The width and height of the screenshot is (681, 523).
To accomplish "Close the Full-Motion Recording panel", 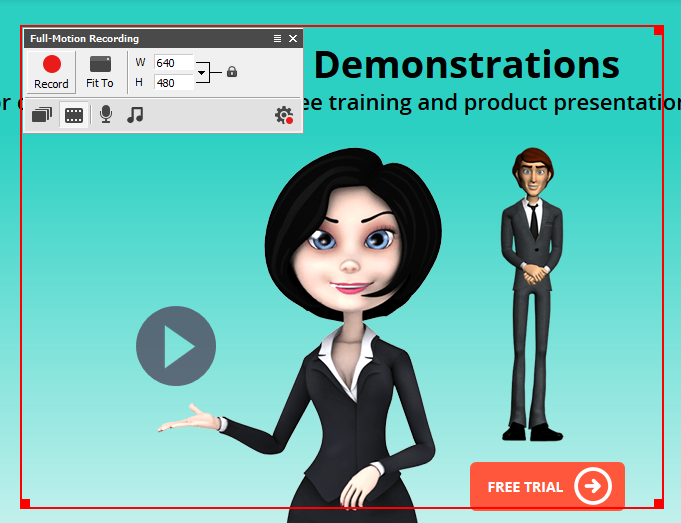I will click(x=293, y=38).
